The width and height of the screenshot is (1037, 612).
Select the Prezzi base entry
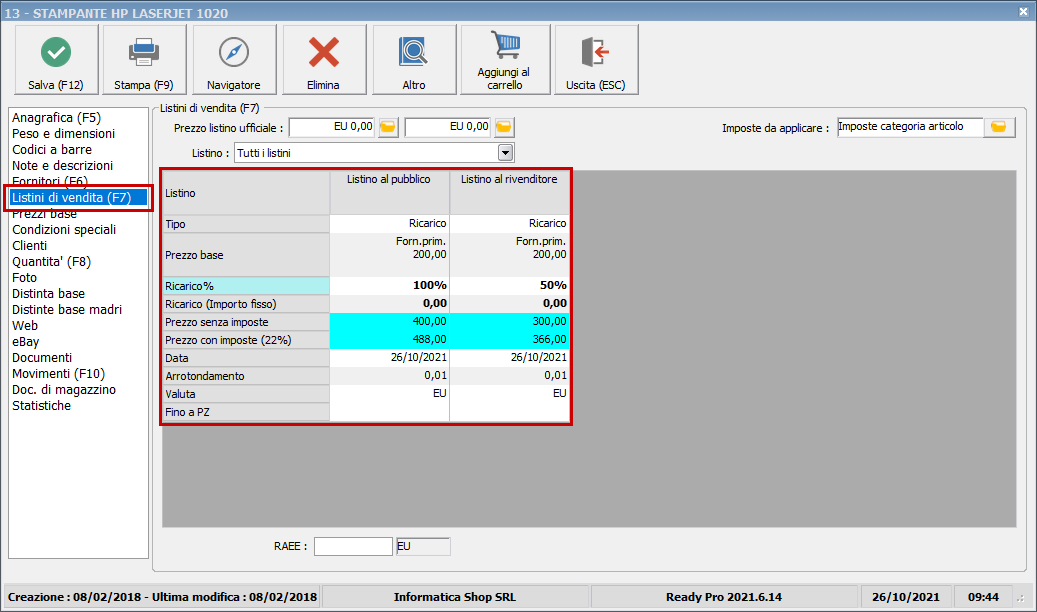point(44,213)
